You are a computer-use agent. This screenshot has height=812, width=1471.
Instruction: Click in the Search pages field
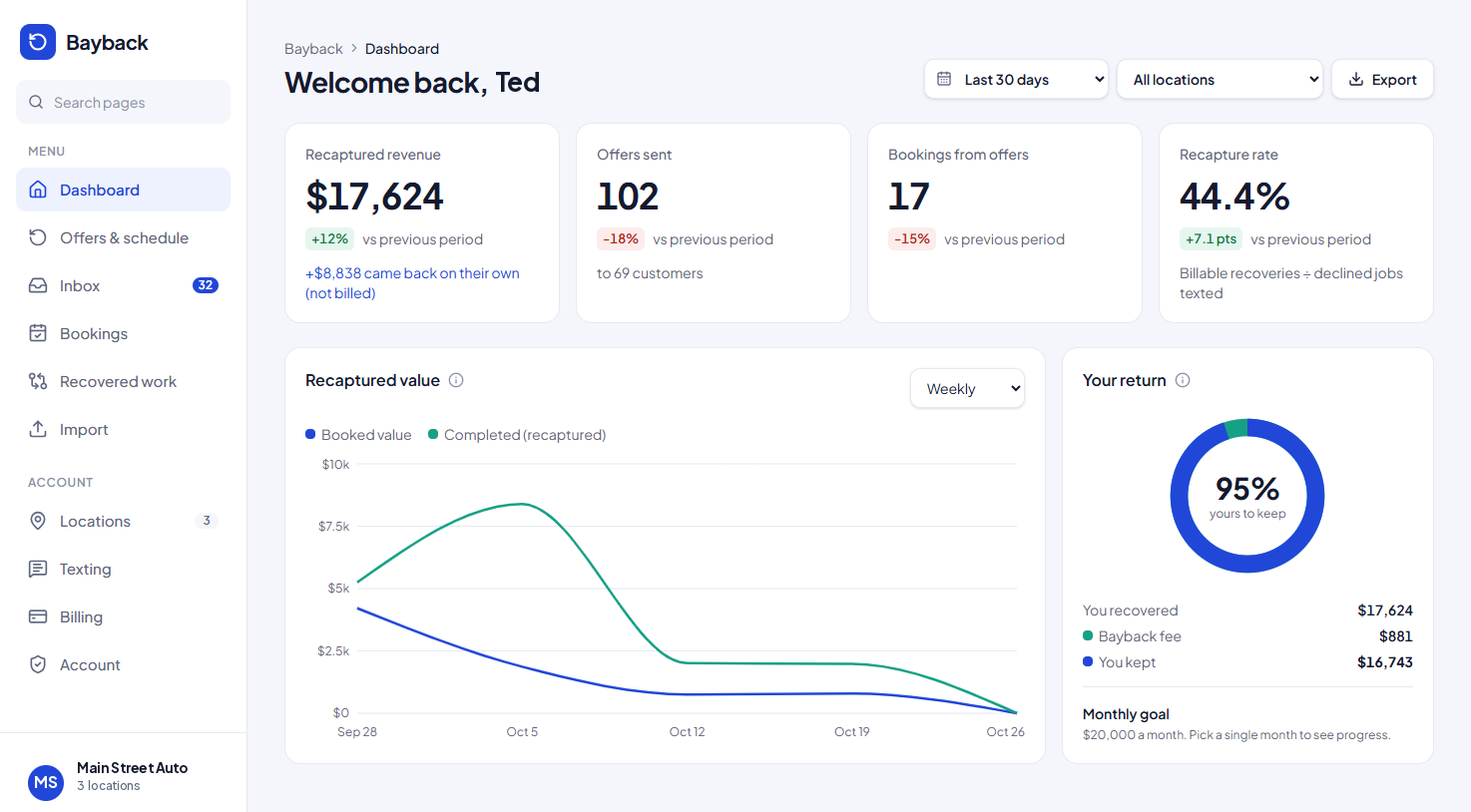[123, 102]
